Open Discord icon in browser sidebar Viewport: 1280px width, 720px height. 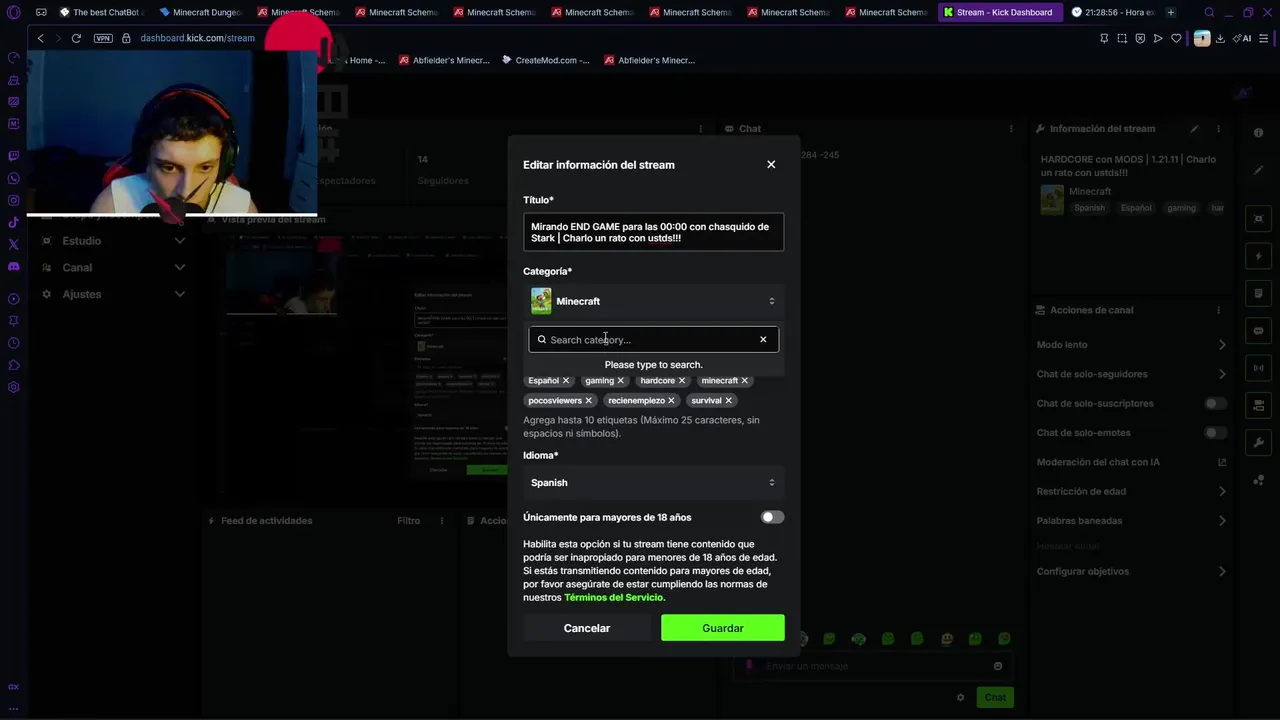click(x=13, y=267)
